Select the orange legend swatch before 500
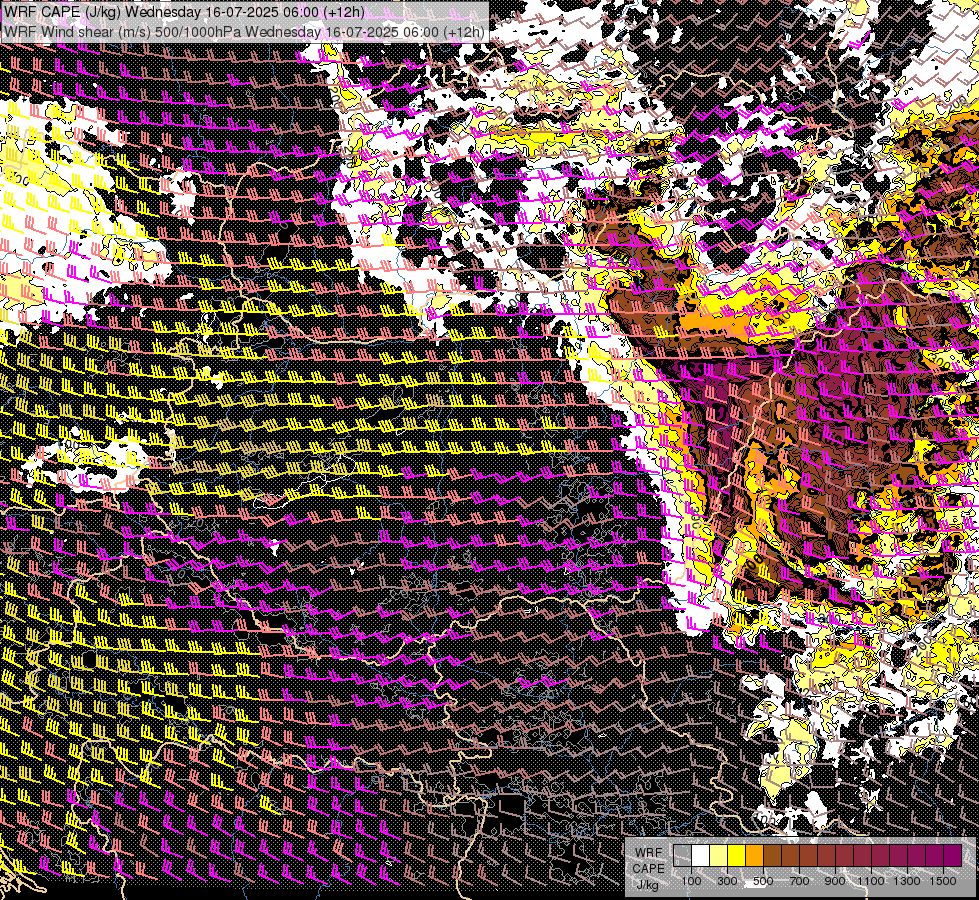 click(754, 856)
